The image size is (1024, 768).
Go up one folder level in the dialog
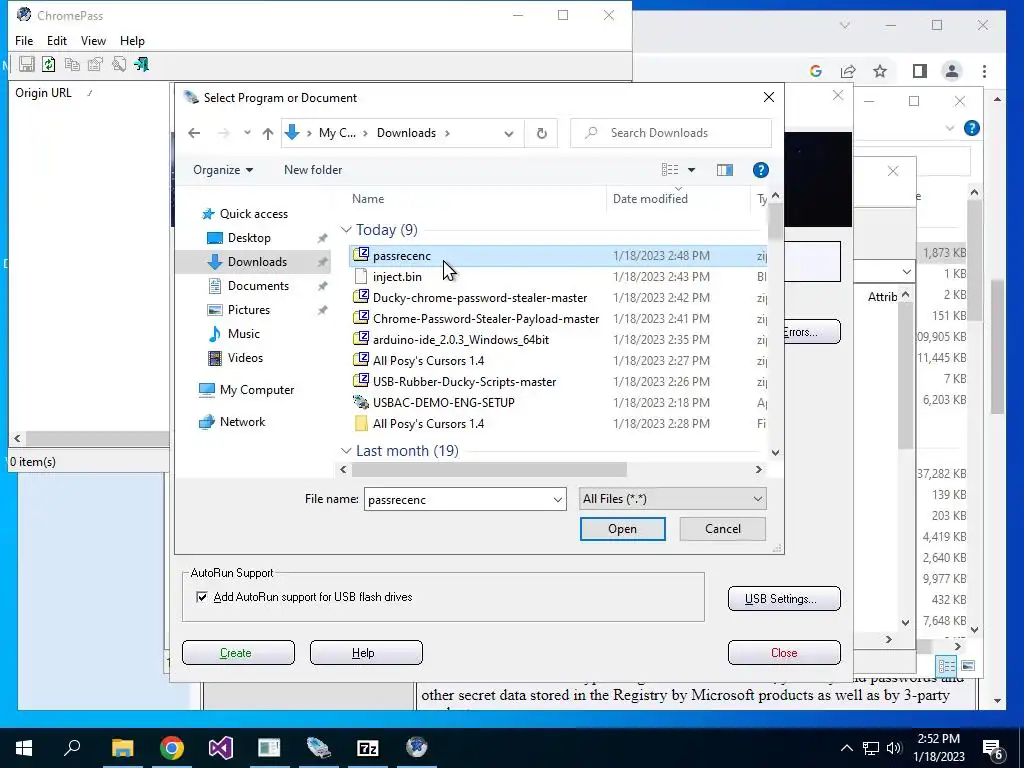click(268, 133)
